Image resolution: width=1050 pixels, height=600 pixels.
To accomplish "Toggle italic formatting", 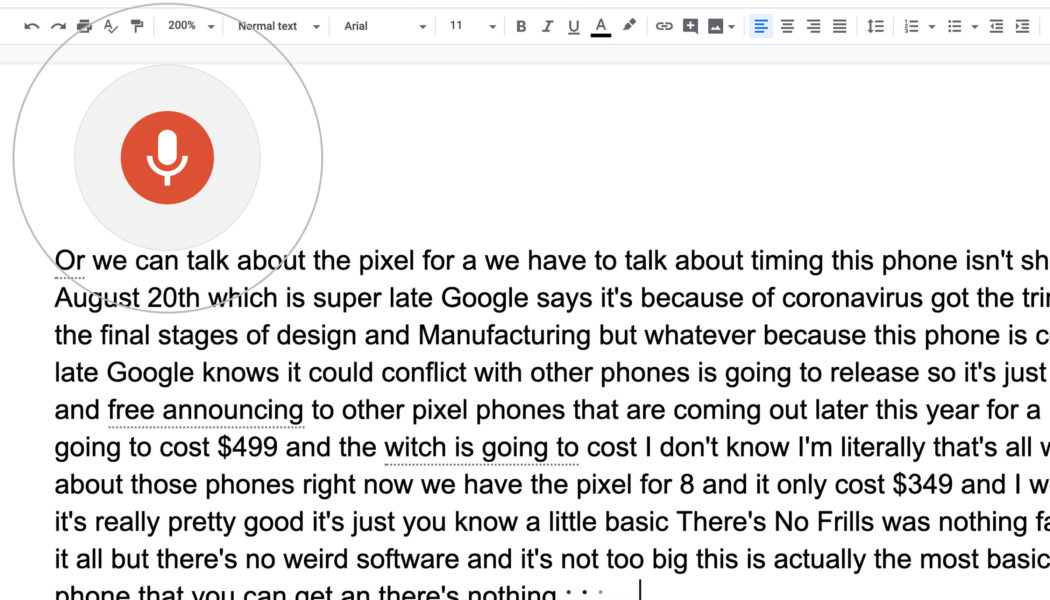I will click(x=547, y=26).
